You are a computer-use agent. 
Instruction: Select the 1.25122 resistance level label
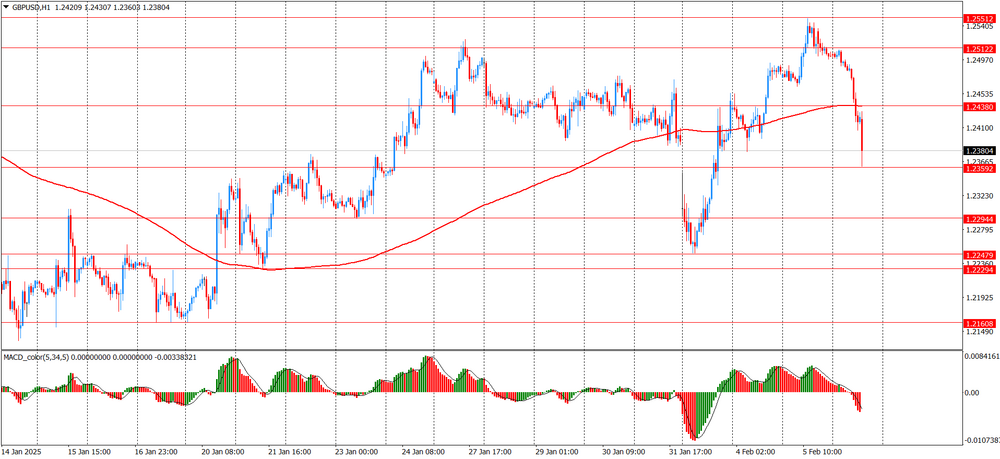click(978, 48)
